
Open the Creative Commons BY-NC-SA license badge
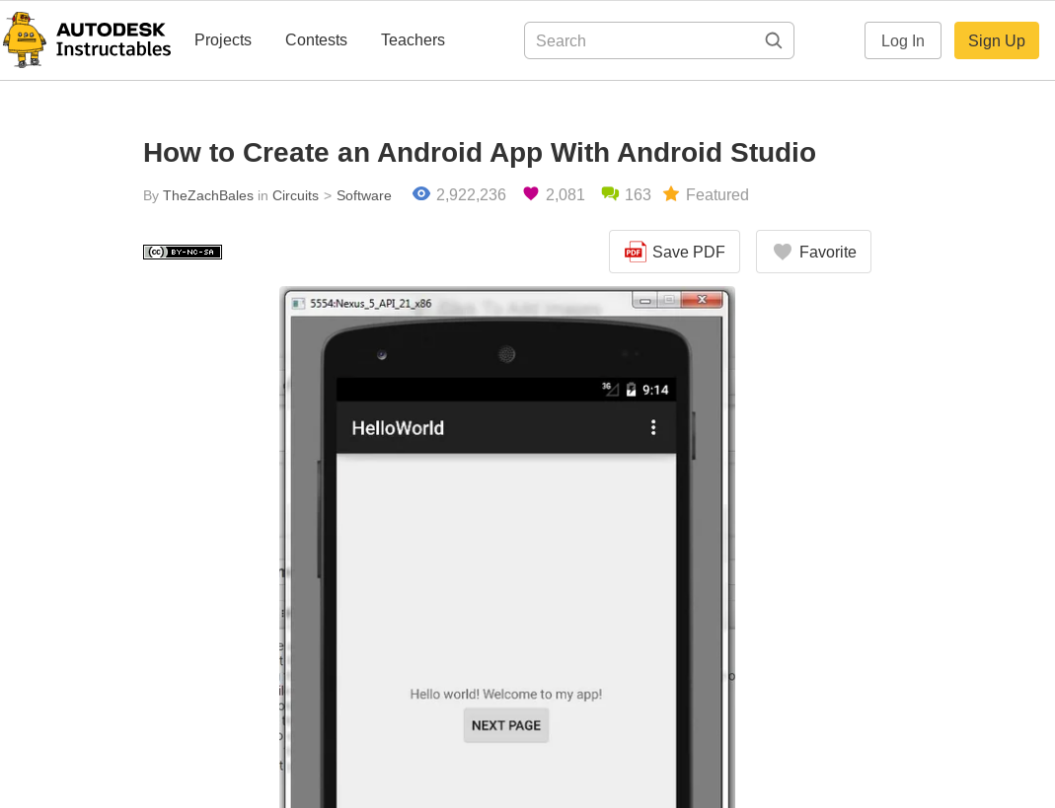182,252
